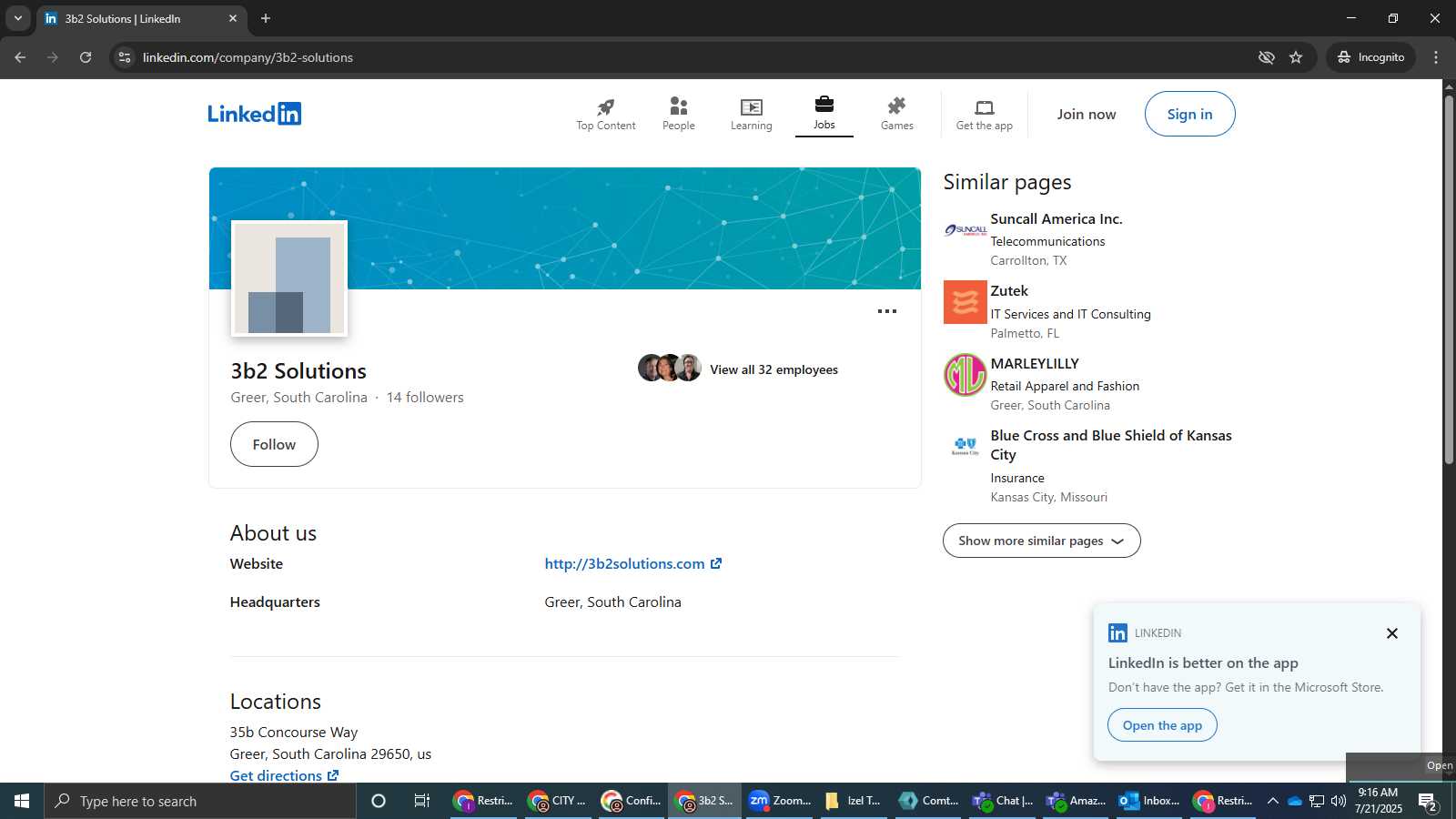
Task: Click Open the app button
Action: [x=1162, y=725]
